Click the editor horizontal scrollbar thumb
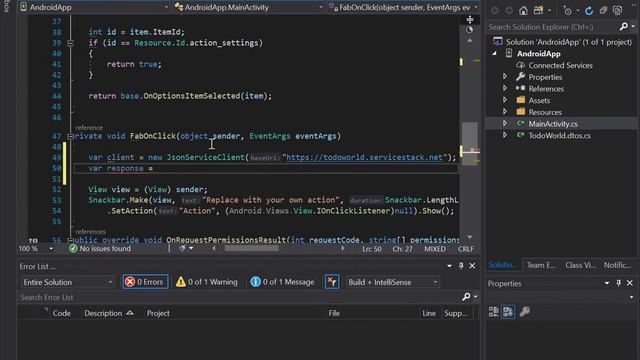The height and width of the screenshot is (360, 640). (x=251, y=248)
